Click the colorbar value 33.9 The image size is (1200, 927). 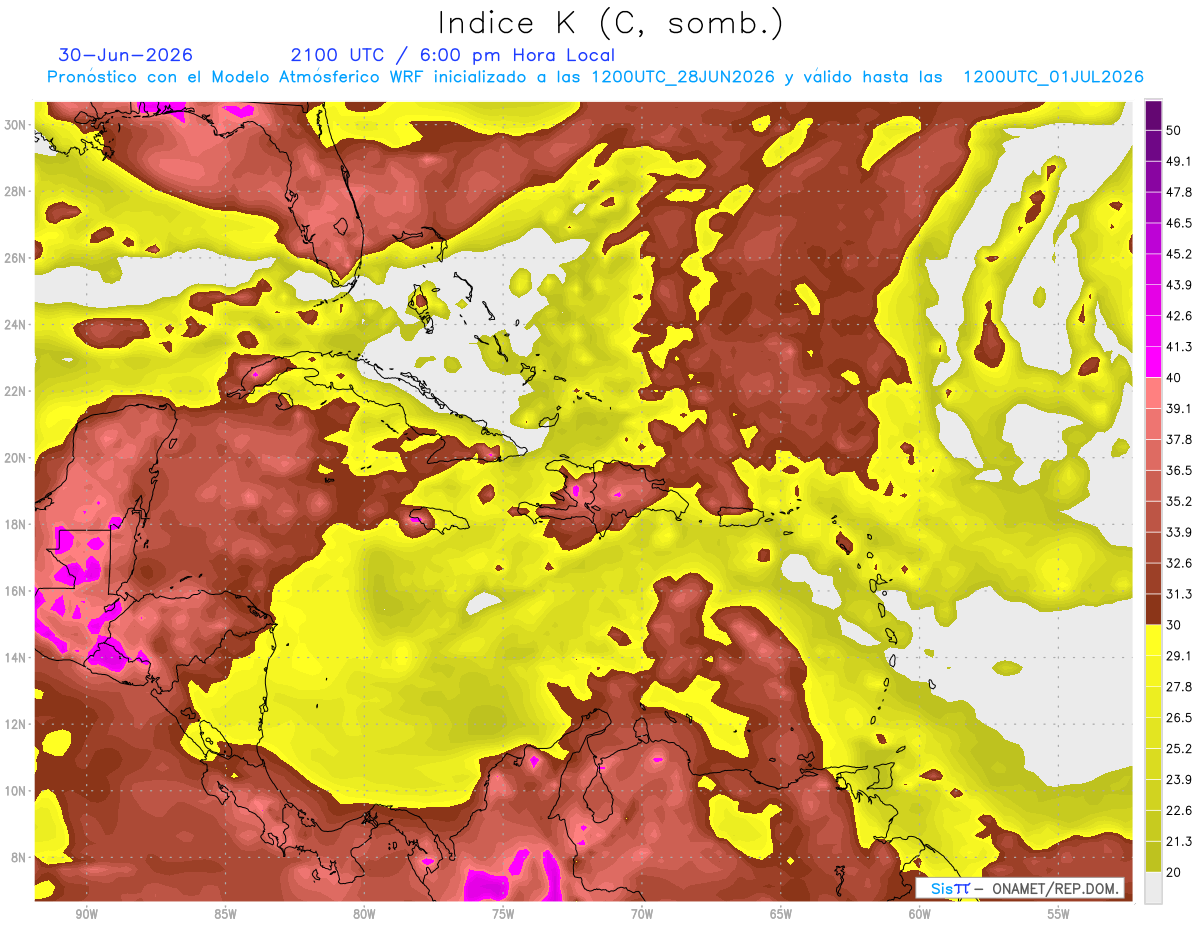click(x=1178, y=532)
